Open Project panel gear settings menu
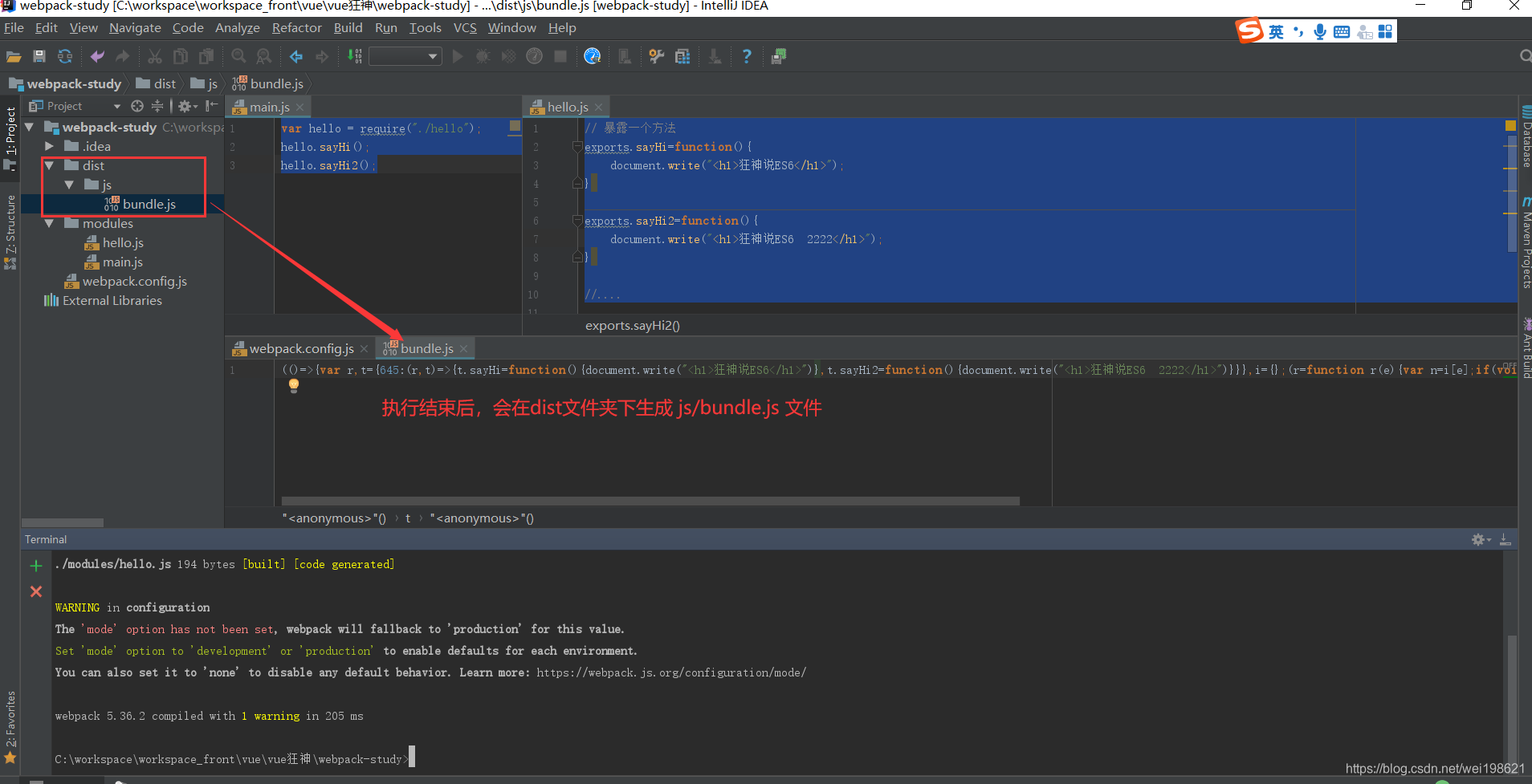 pyautogui.click(x=187, y=106)
